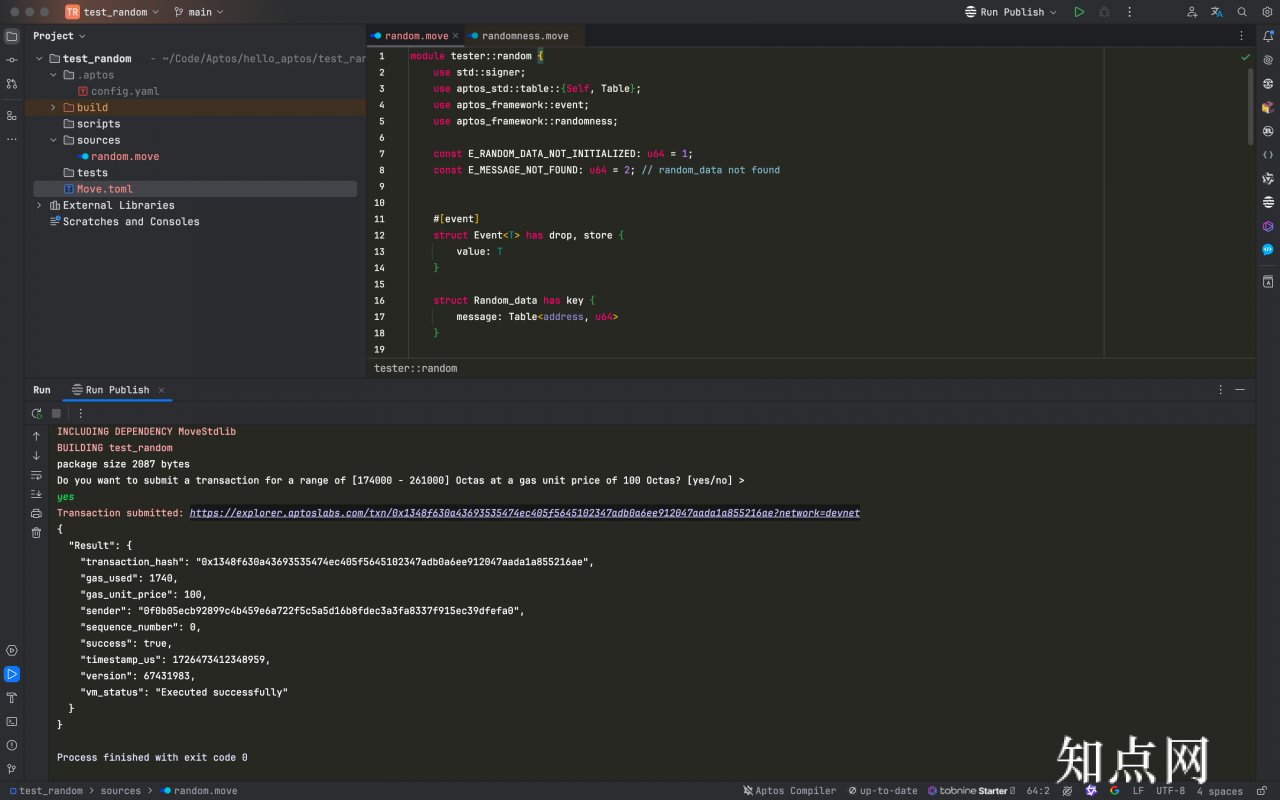
Task: Open the test_random project dropdown
Action: 113,12
